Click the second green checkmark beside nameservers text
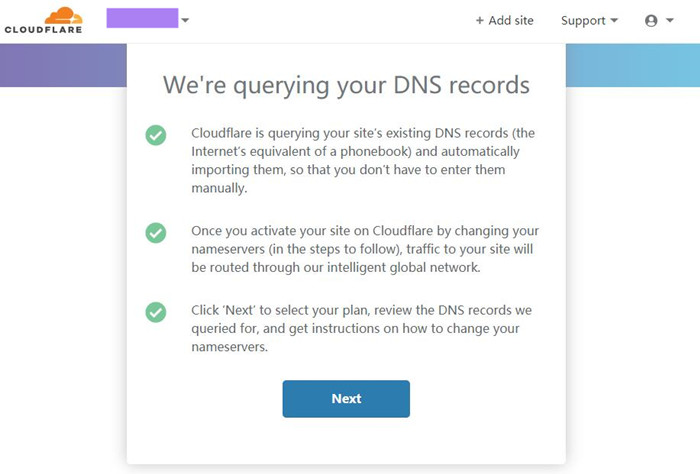 [x=156, y=233]
